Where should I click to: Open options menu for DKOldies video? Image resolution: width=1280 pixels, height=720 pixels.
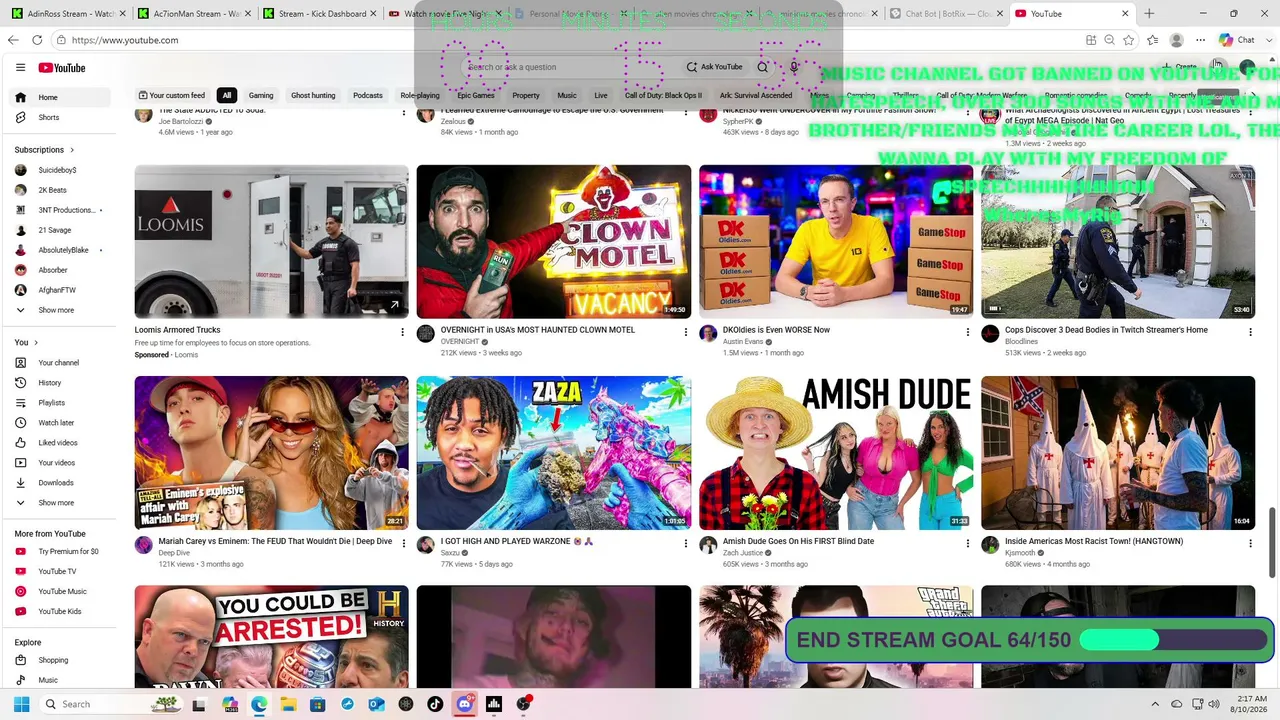point(967,332)
